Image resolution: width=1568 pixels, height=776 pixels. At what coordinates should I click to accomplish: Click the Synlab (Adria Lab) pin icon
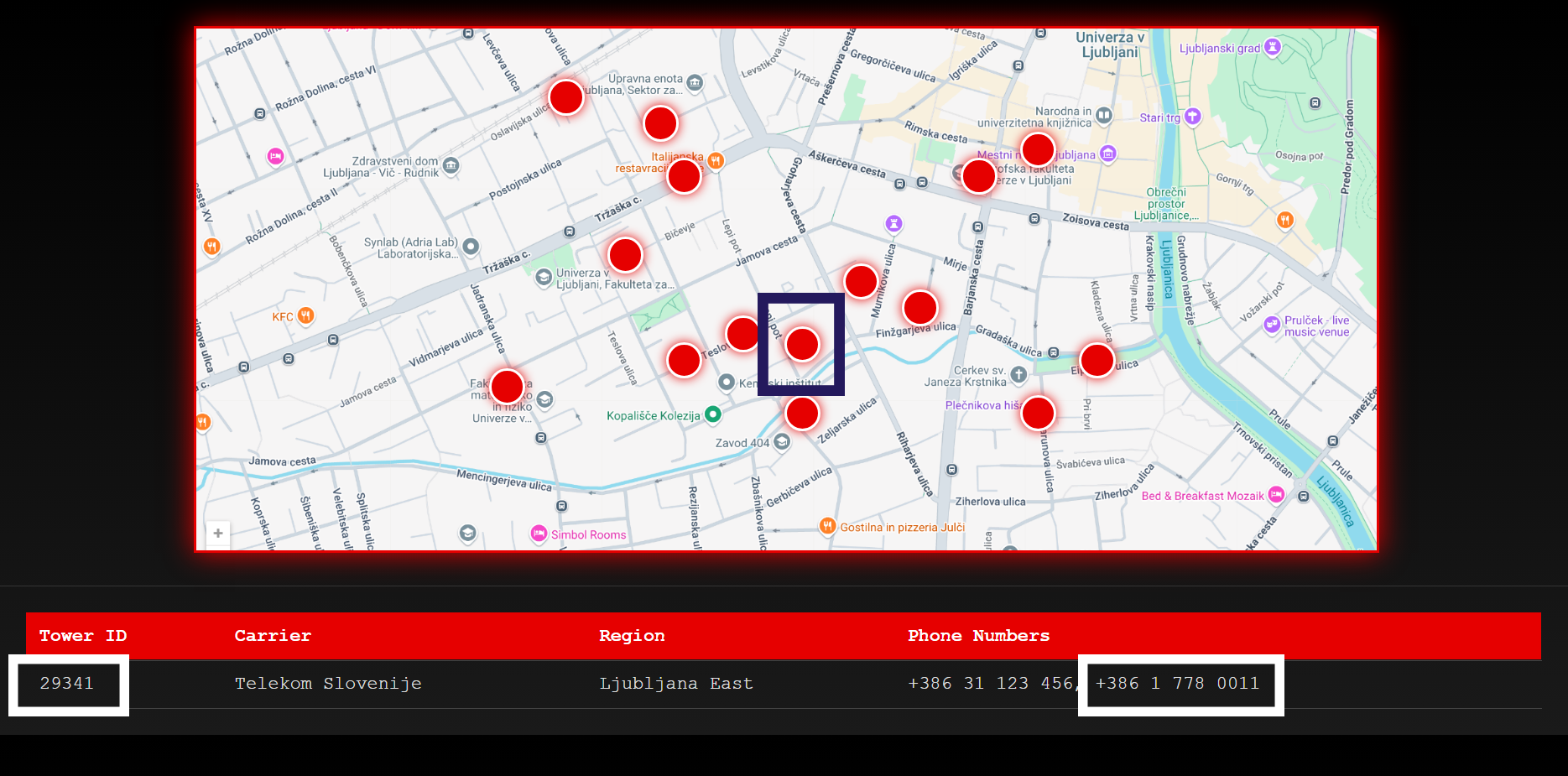click(471, 247)
